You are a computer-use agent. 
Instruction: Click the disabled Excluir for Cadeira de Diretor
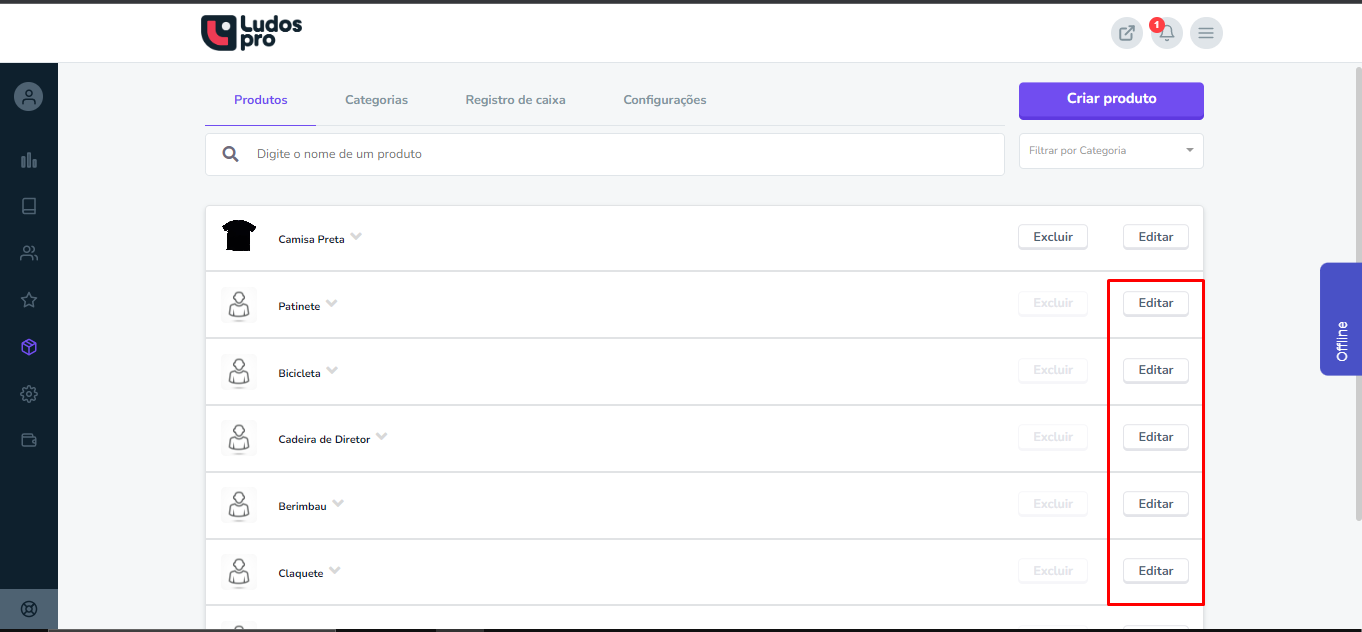pos(1053,437)
